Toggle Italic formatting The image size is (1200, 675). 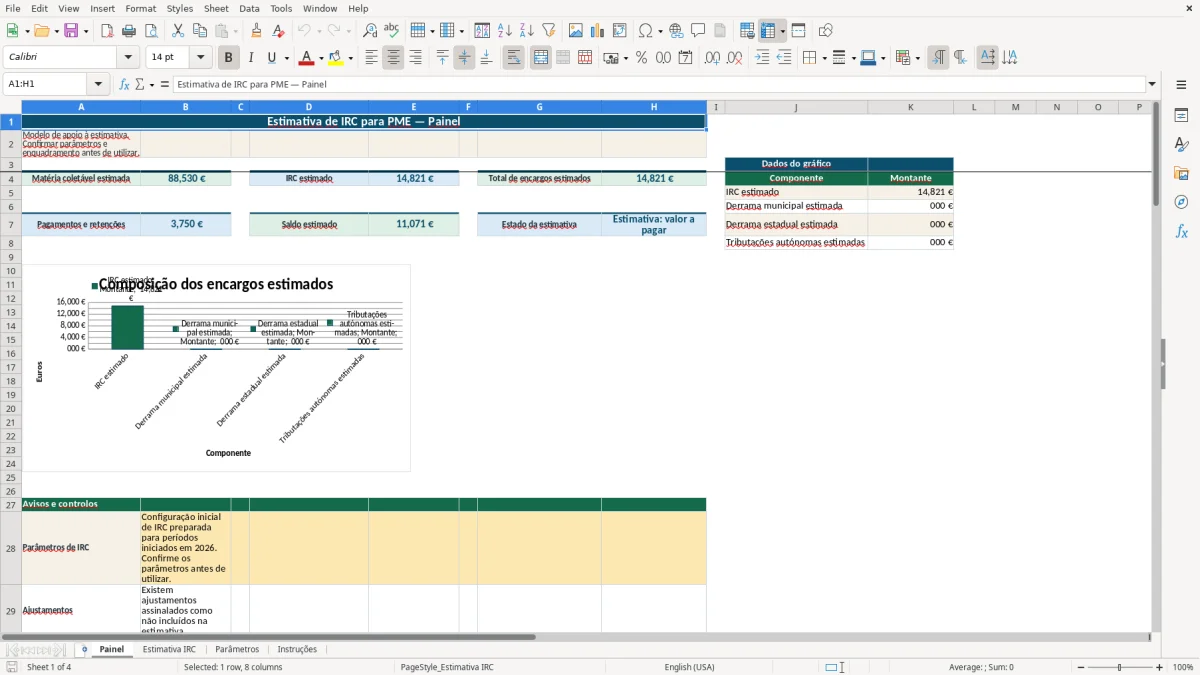pyautogui.click(x=250, y=58)
